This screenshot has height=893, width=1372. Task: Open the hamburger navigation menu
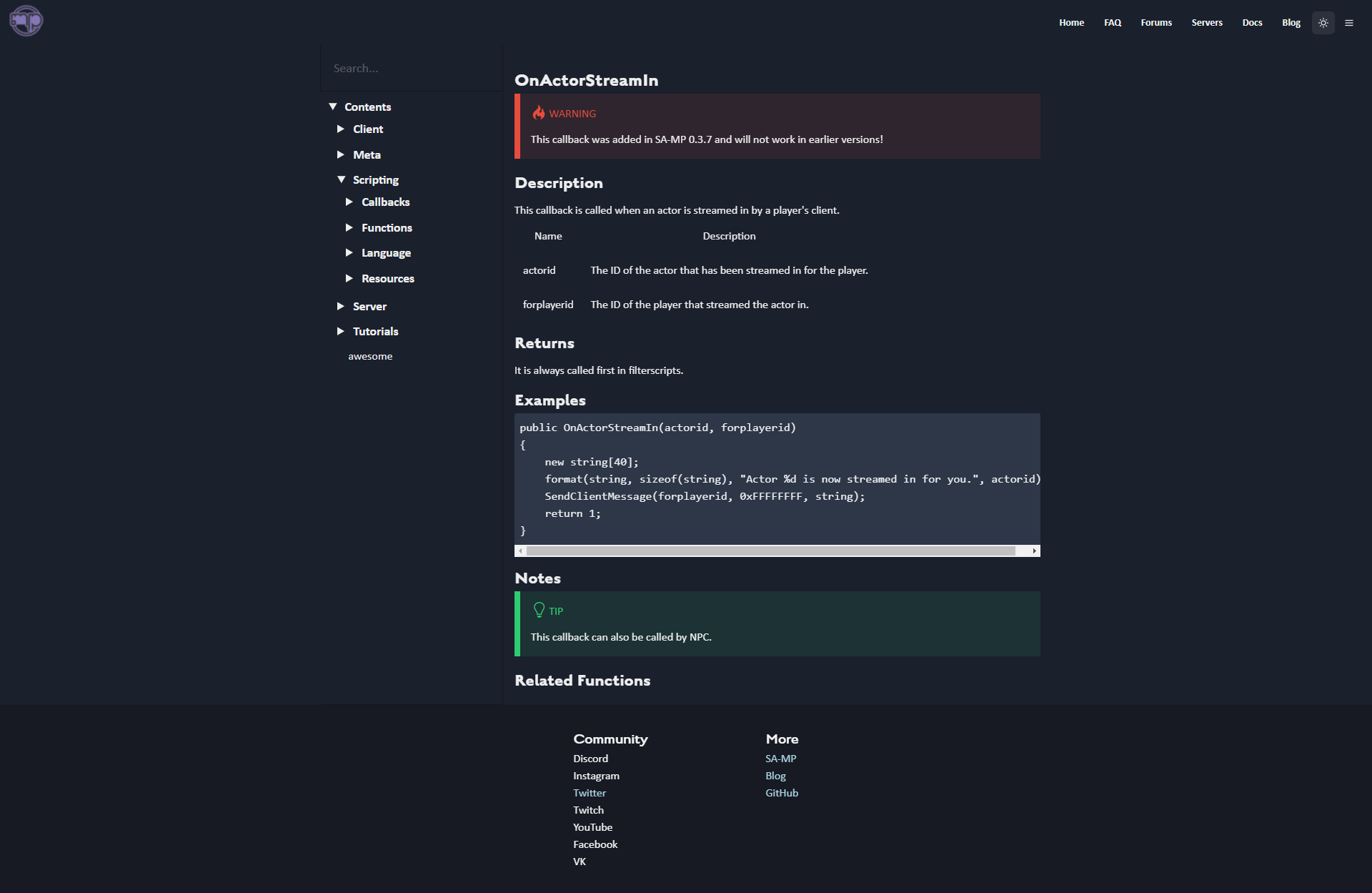pyautogui.click(x=1350, y=22)
